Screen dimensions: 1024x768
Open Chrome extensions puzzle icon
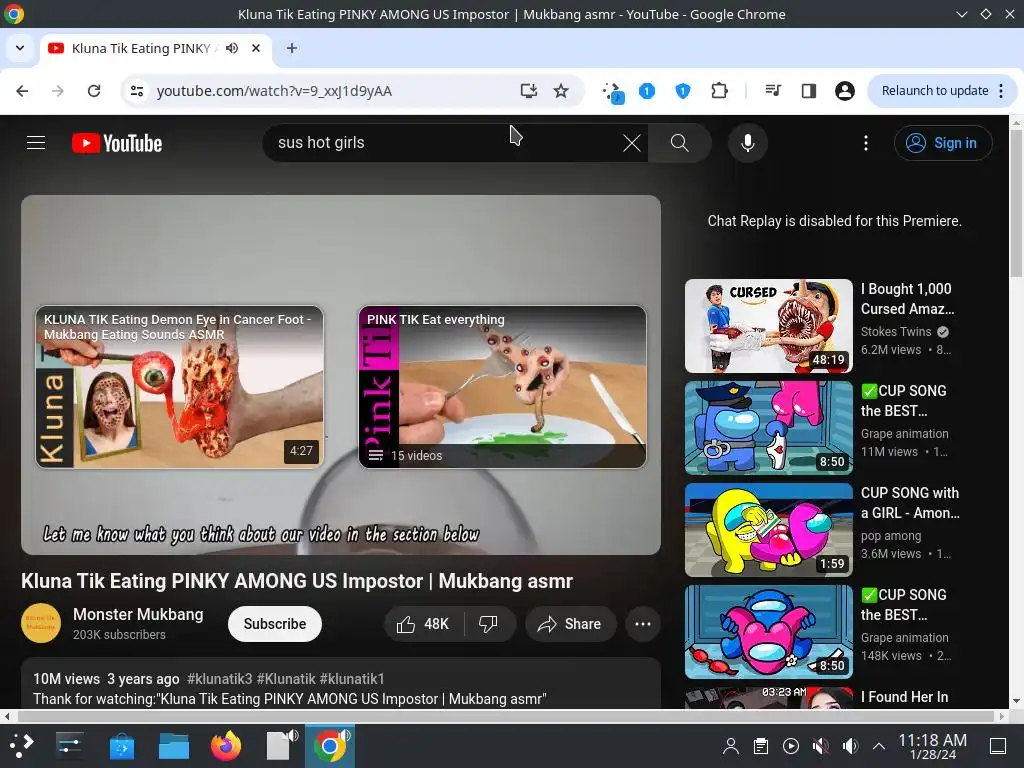tap(719, 91)
